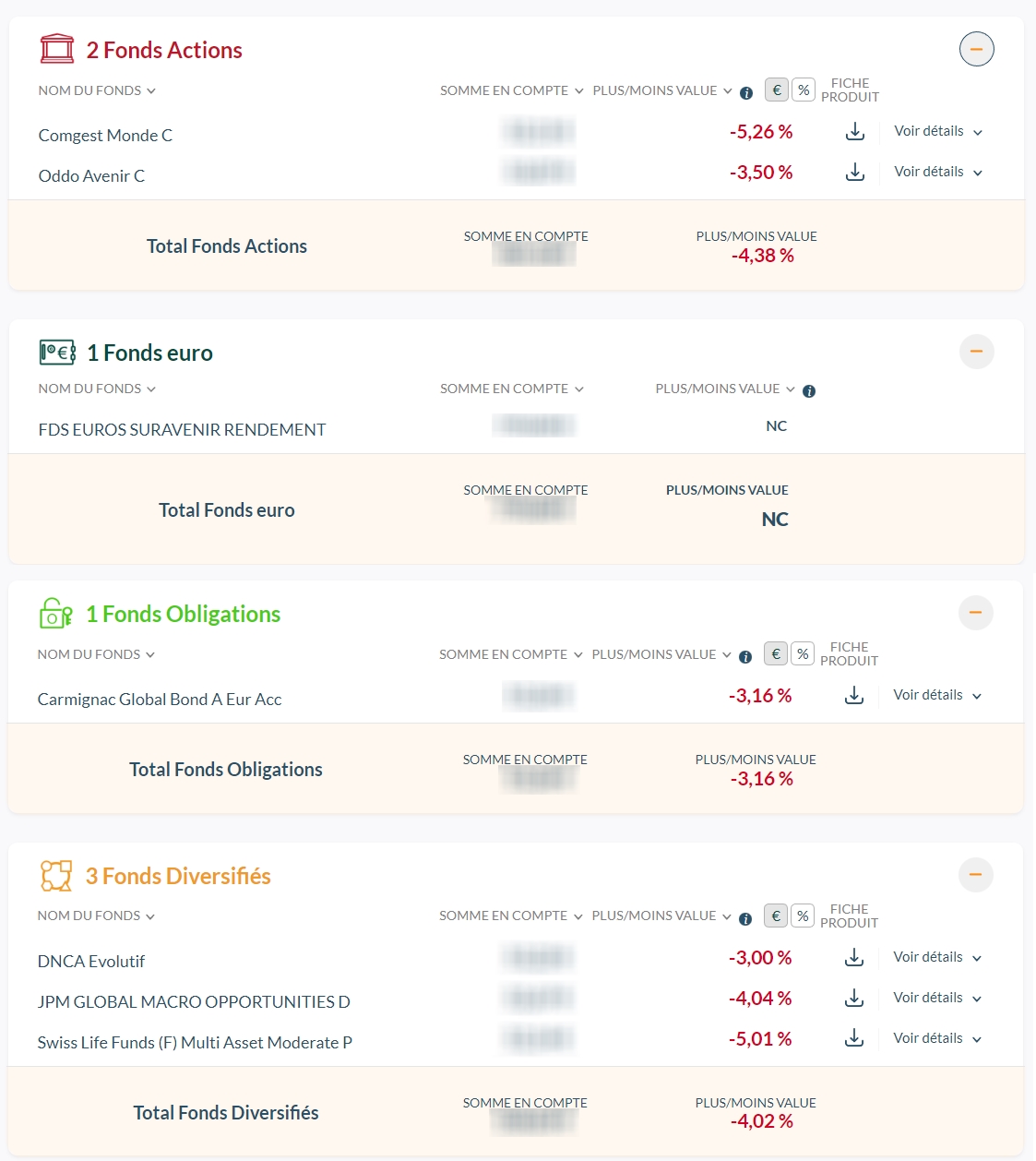The height and width of the screenshot is (1161, 1036).
Task: Download the Oddo Avenir C product sheet
Action: pyautogui.click(x=855, y=173)
